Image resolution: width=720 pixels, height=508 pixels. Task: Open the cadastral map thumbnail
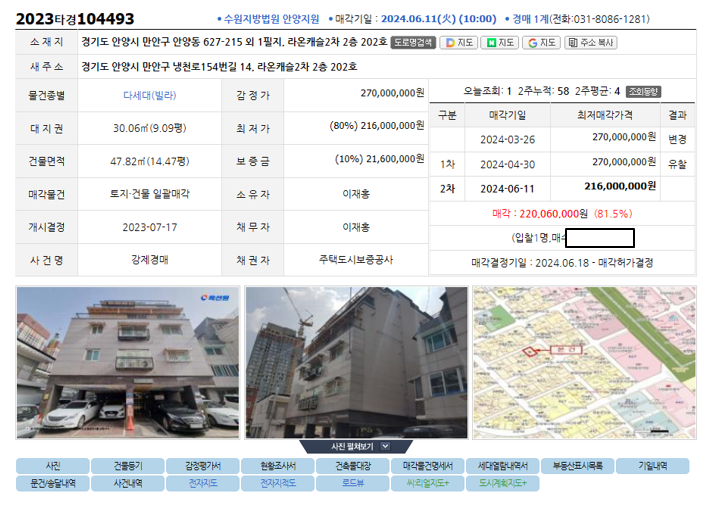585,362
